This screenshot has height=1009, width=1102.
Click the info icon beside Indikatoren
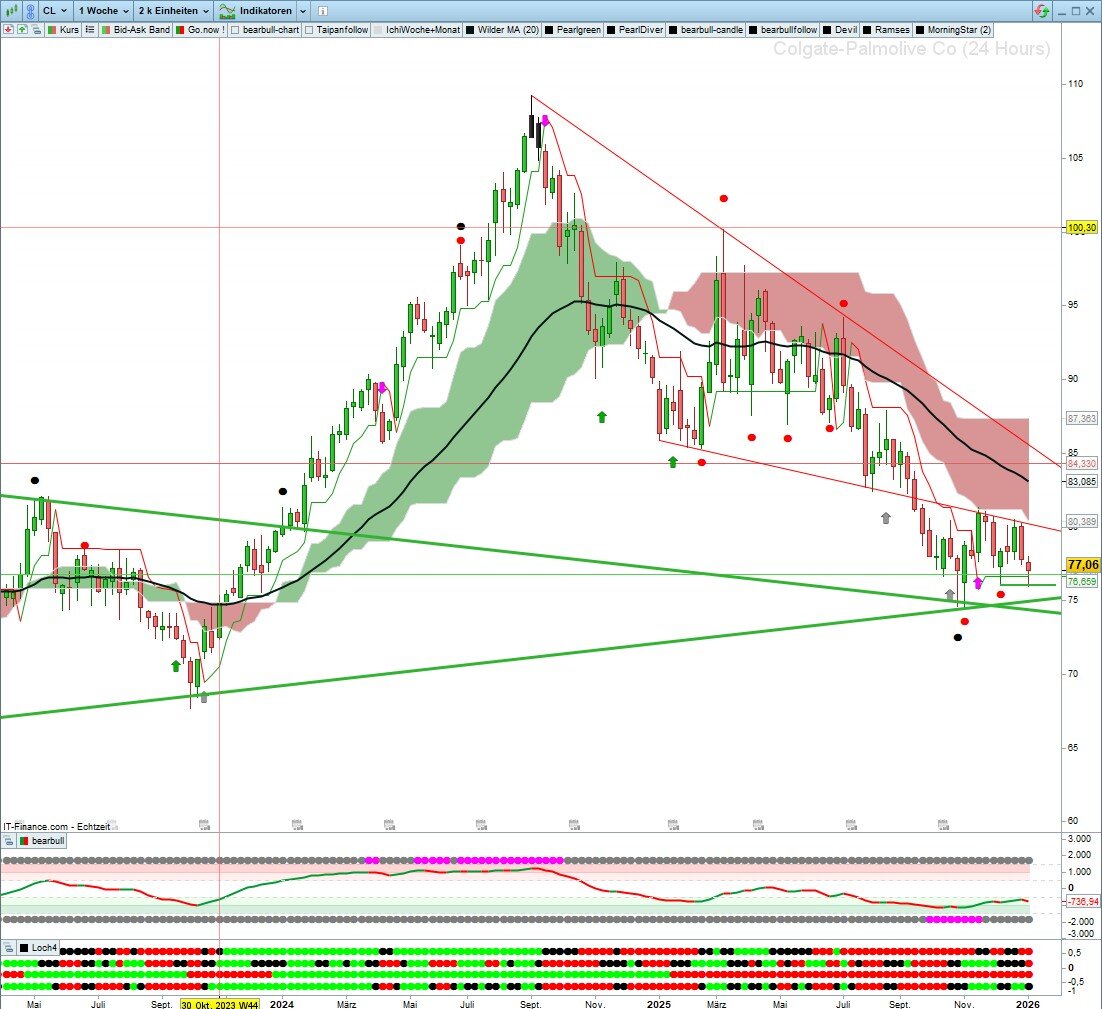point(322,10)
